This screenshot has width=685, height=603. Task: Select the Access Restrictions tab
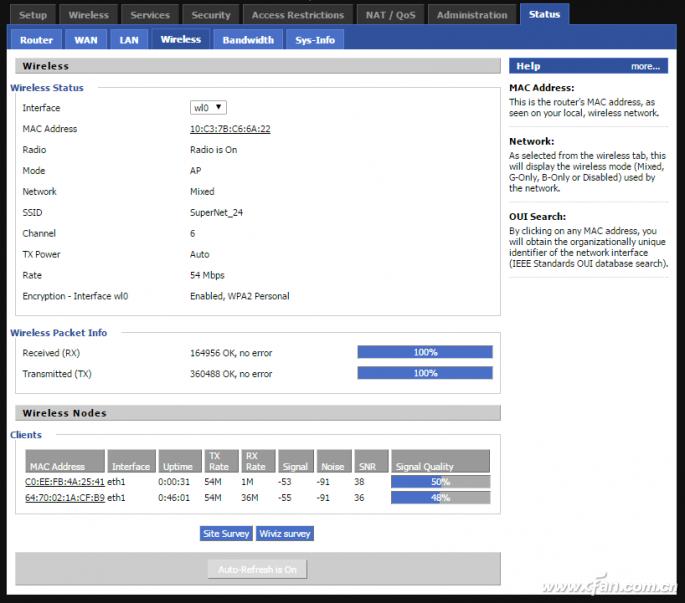(x=298, y=15)
